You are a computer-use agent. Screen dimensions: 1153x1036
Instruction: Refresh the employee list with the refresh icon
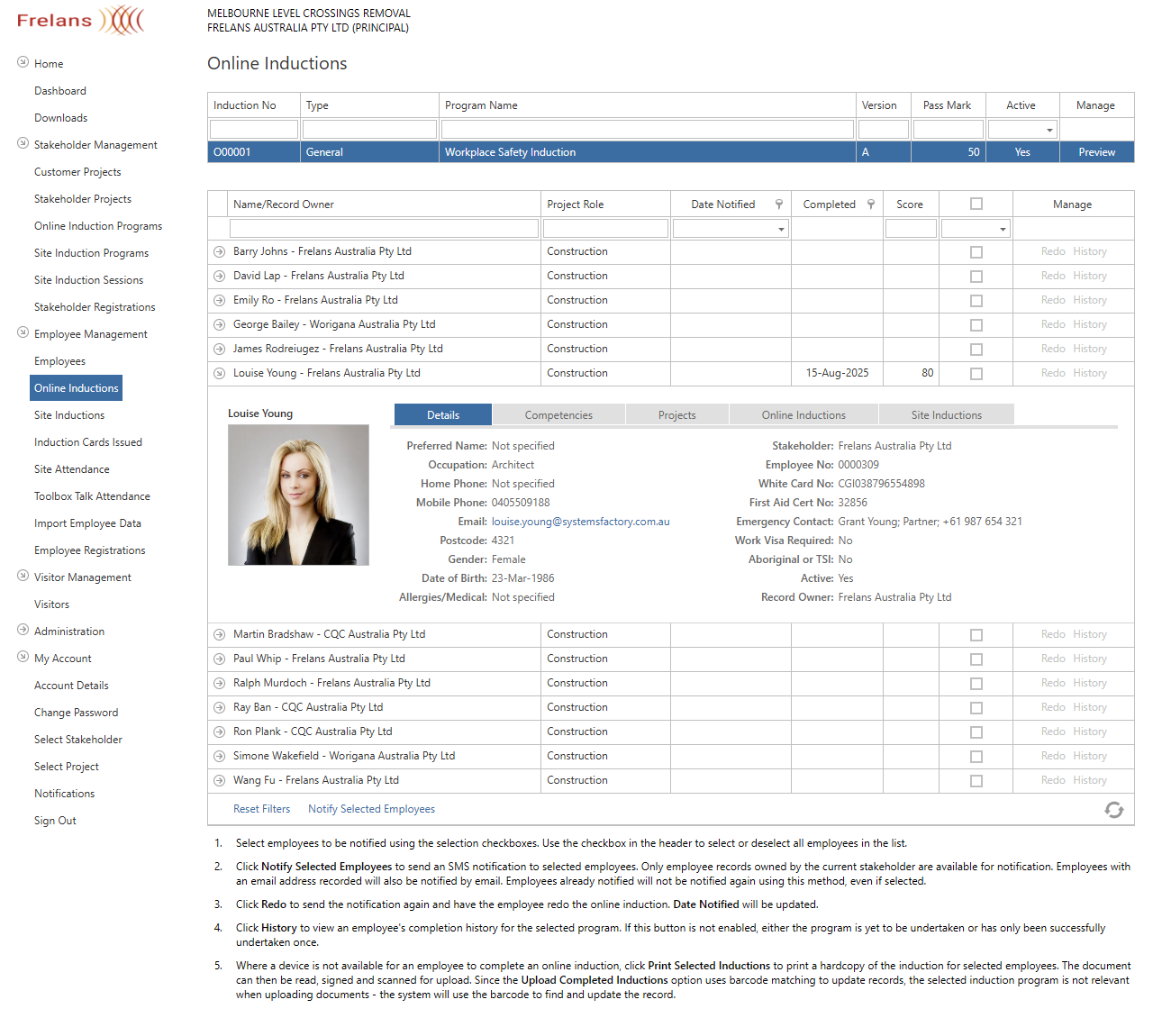1114,810
